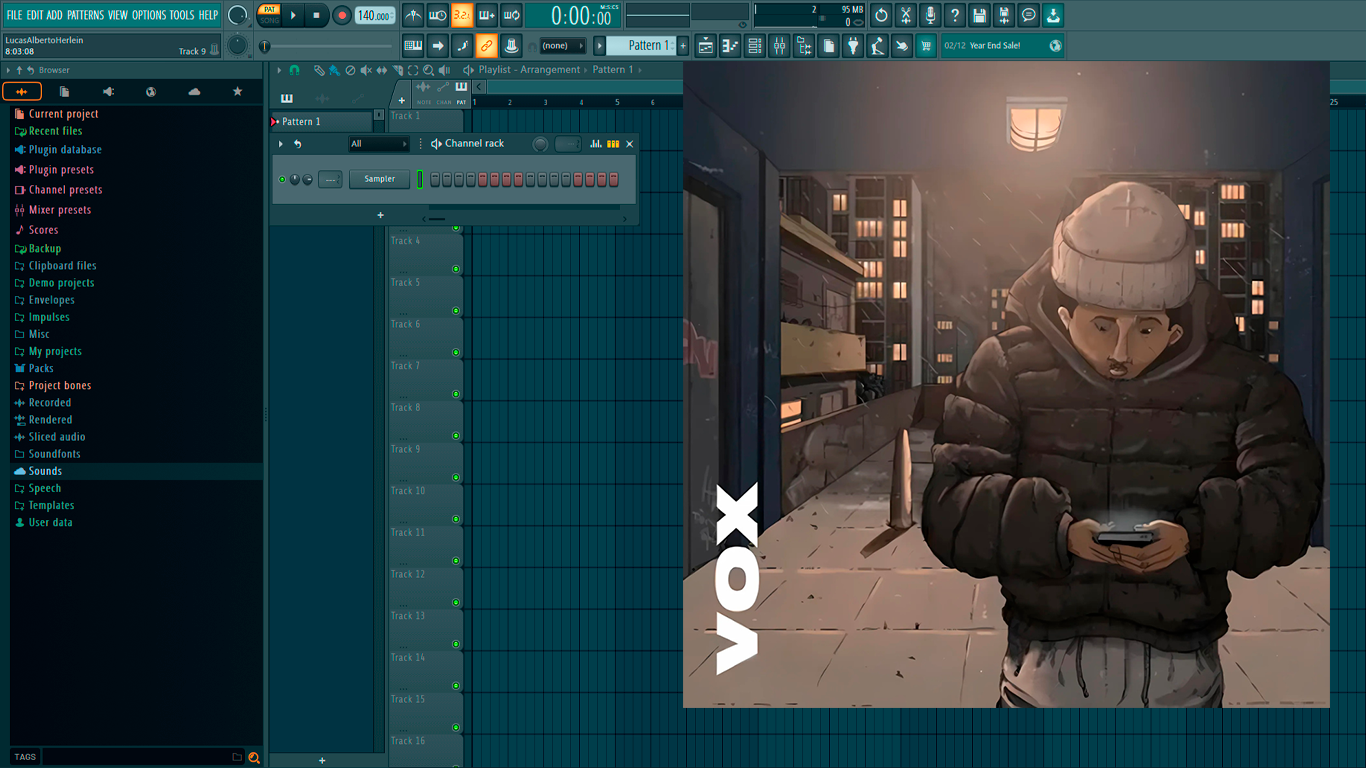This screenshot has width=1366, height=768.
Task: Toggle typing keyboard to piano icon
Action: click(x=413, y=45)
